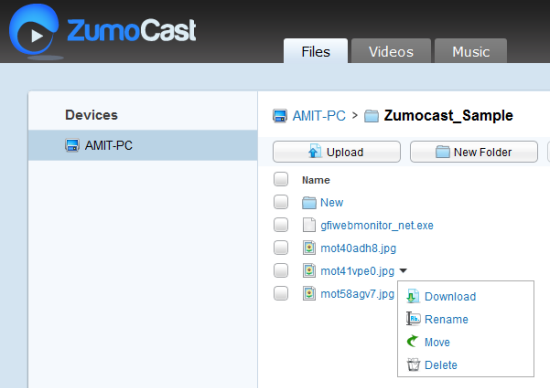Click the folder icon on New Folder button
Image resolution: width=550 pixels, height=388 pixels.
point(442,152)
